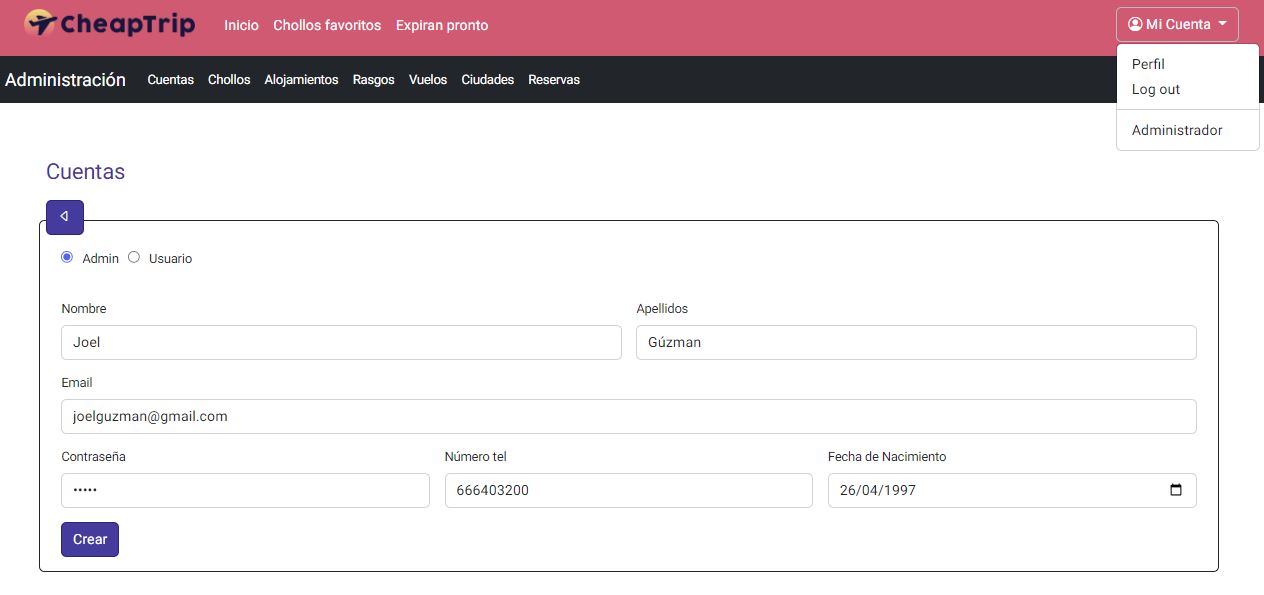Click the purple back arrow button
The height and width of the screenshot is (595, 1264).
coord(64,217)
